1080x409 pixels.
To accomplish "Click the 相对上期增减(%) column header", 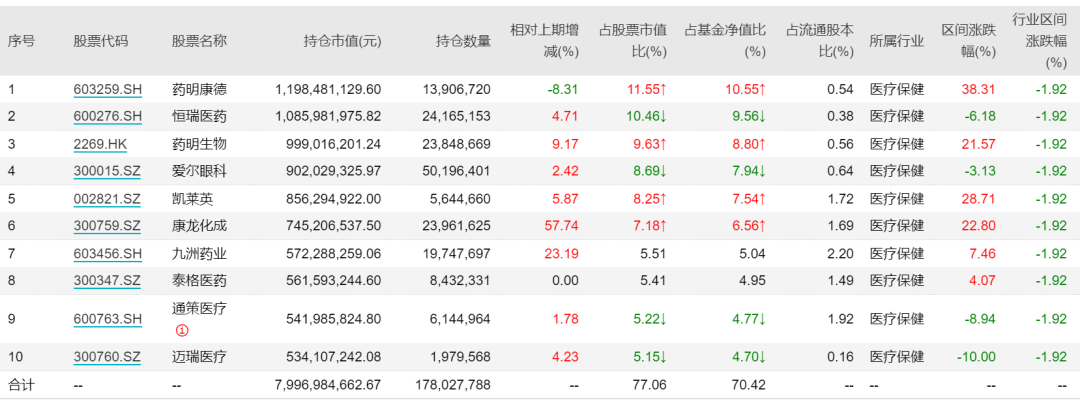I will (545, 41).
